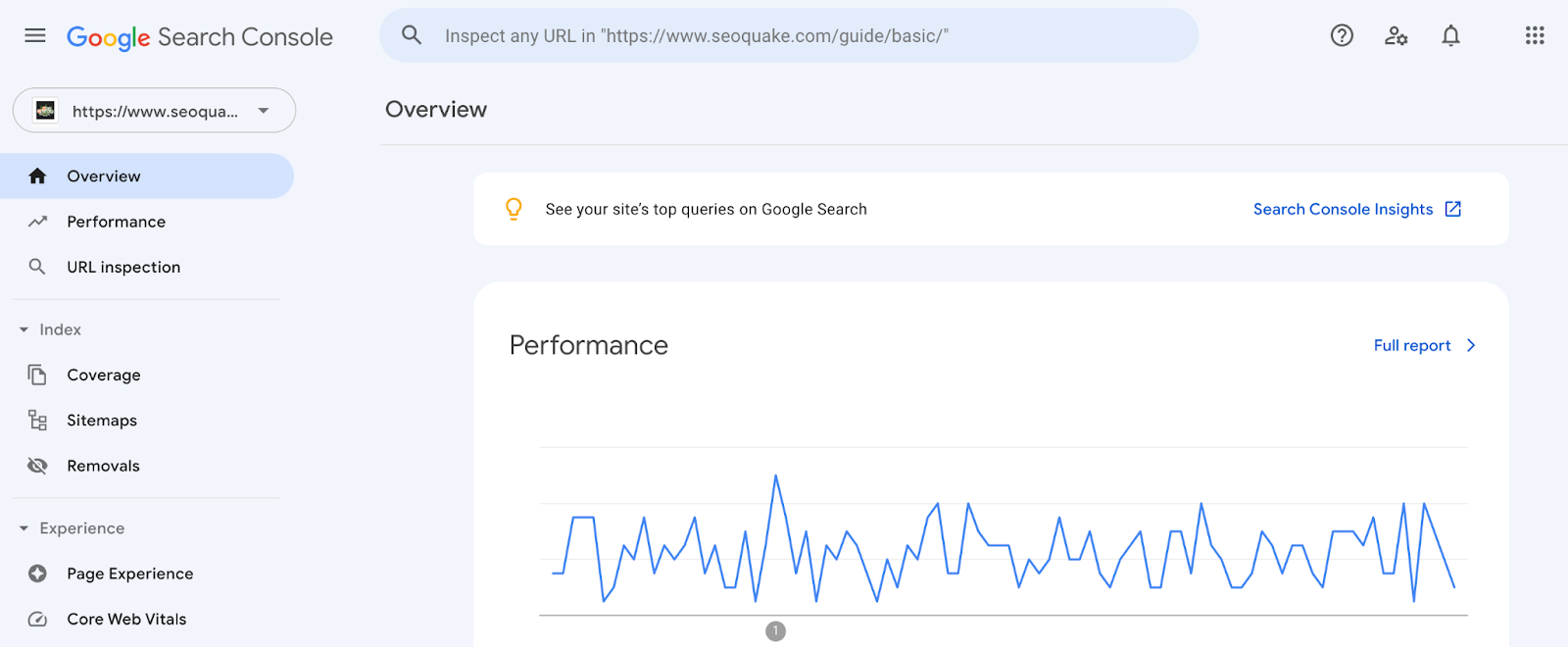This screenshot has height=647, width=1568.
Task: Click the chart marker below the Performance graph
Action: 775,630
